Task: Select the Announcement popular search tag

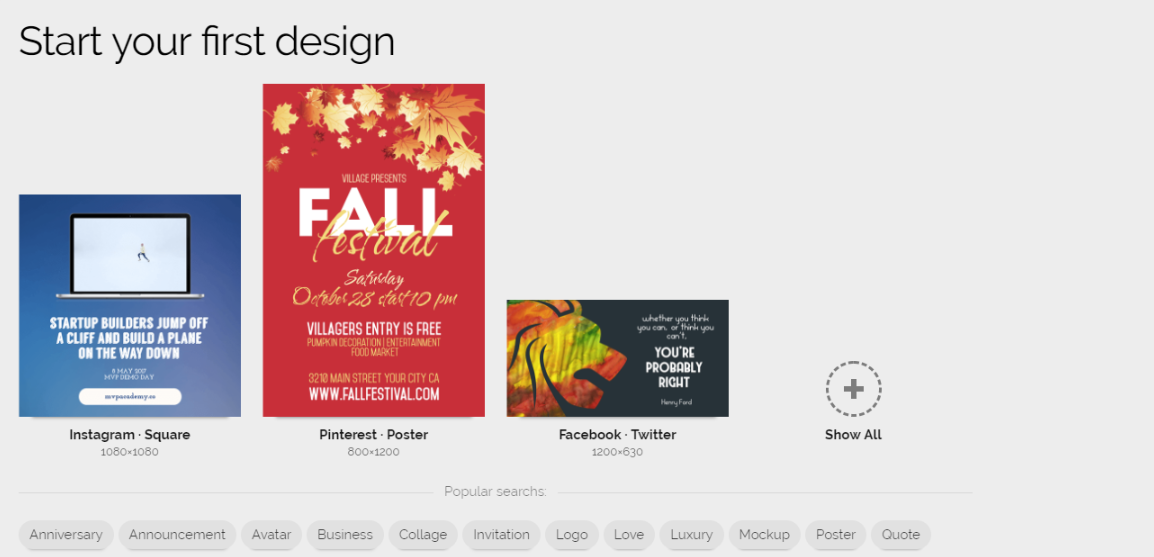Action: tap(177, 535)
